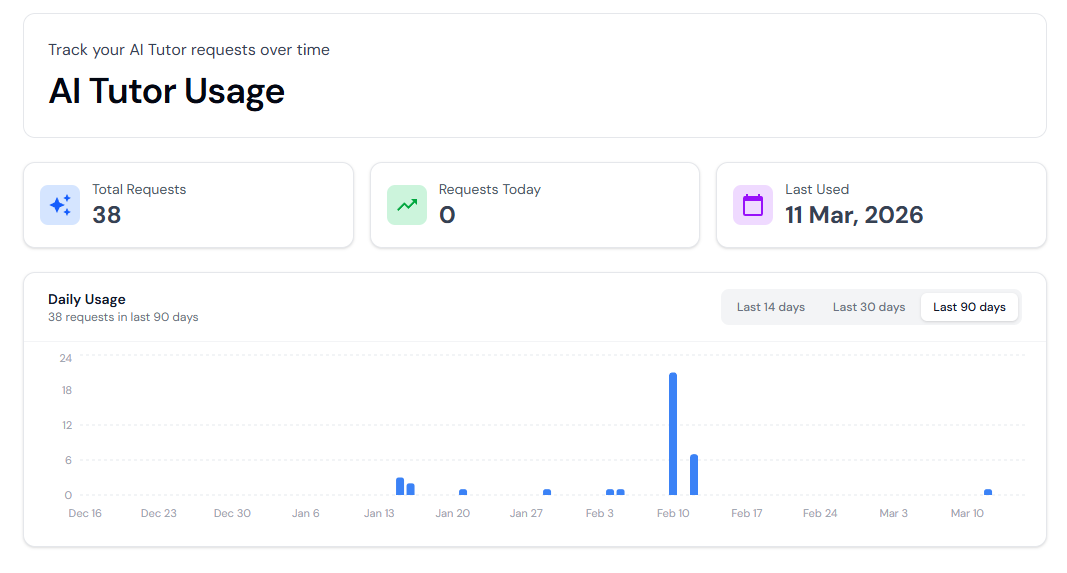Click the purple calendar Last Used icon
Screen dimensions: 1067x573
point(753,205)
